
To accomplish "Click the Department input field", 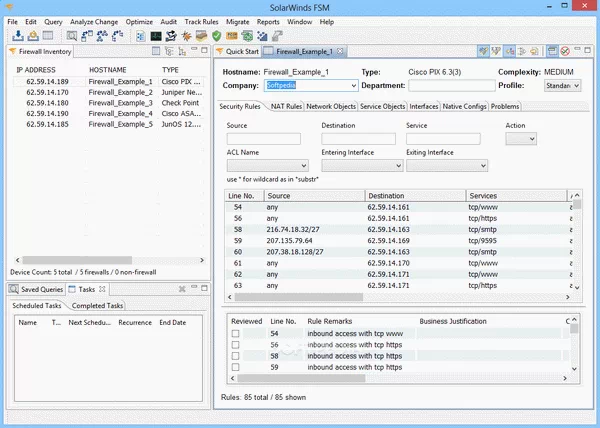I will 452,86.
